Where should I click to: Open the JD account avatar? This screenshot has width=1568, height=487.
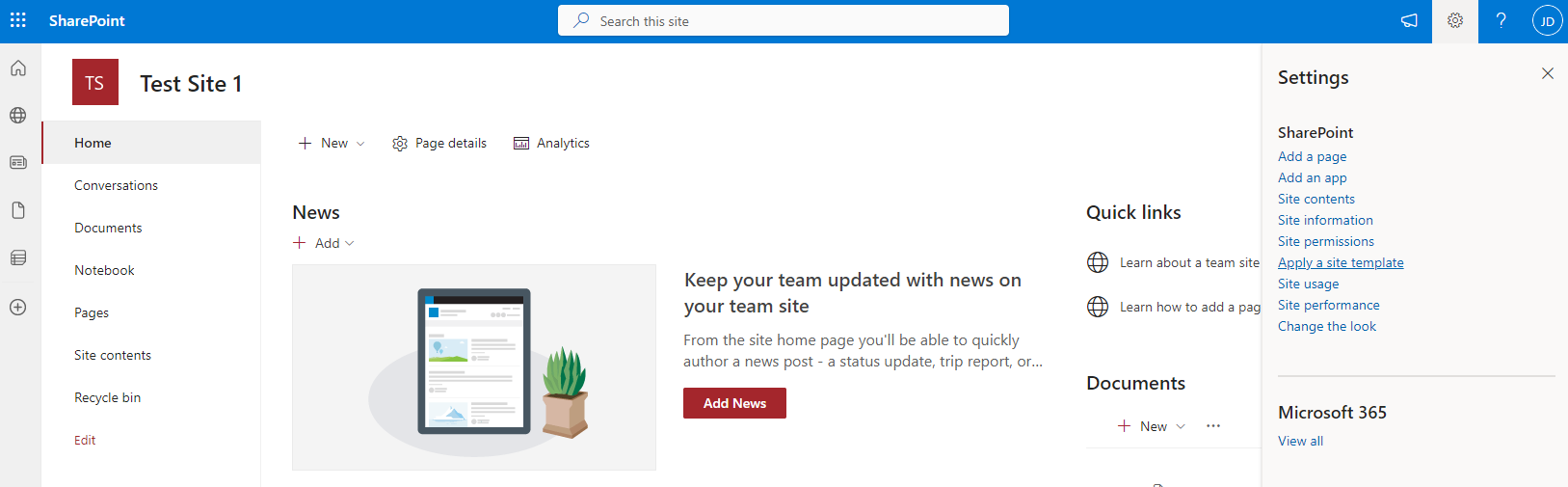(x=1547, y=20)
